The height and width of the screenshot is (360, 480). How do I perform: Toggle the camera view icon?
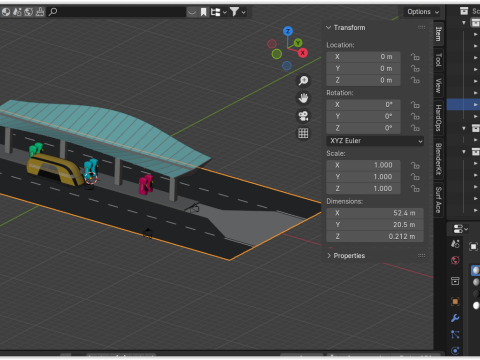(303, 116)
